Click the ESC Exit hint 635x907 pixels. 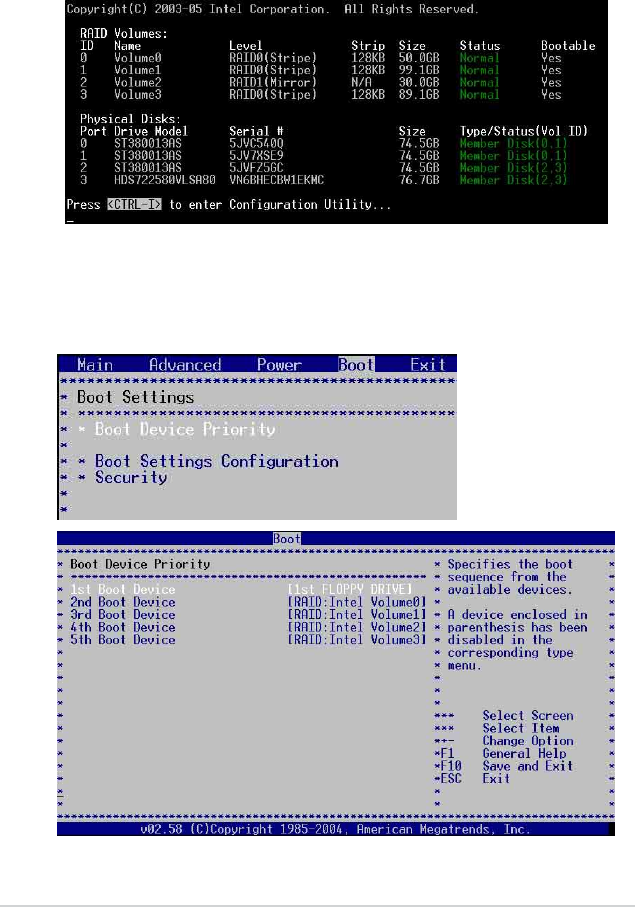475,779
